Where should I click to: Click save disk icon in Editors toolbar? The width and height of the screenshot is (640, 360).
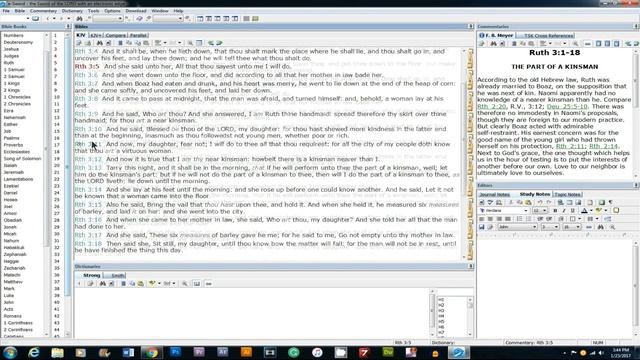point(482,227)
